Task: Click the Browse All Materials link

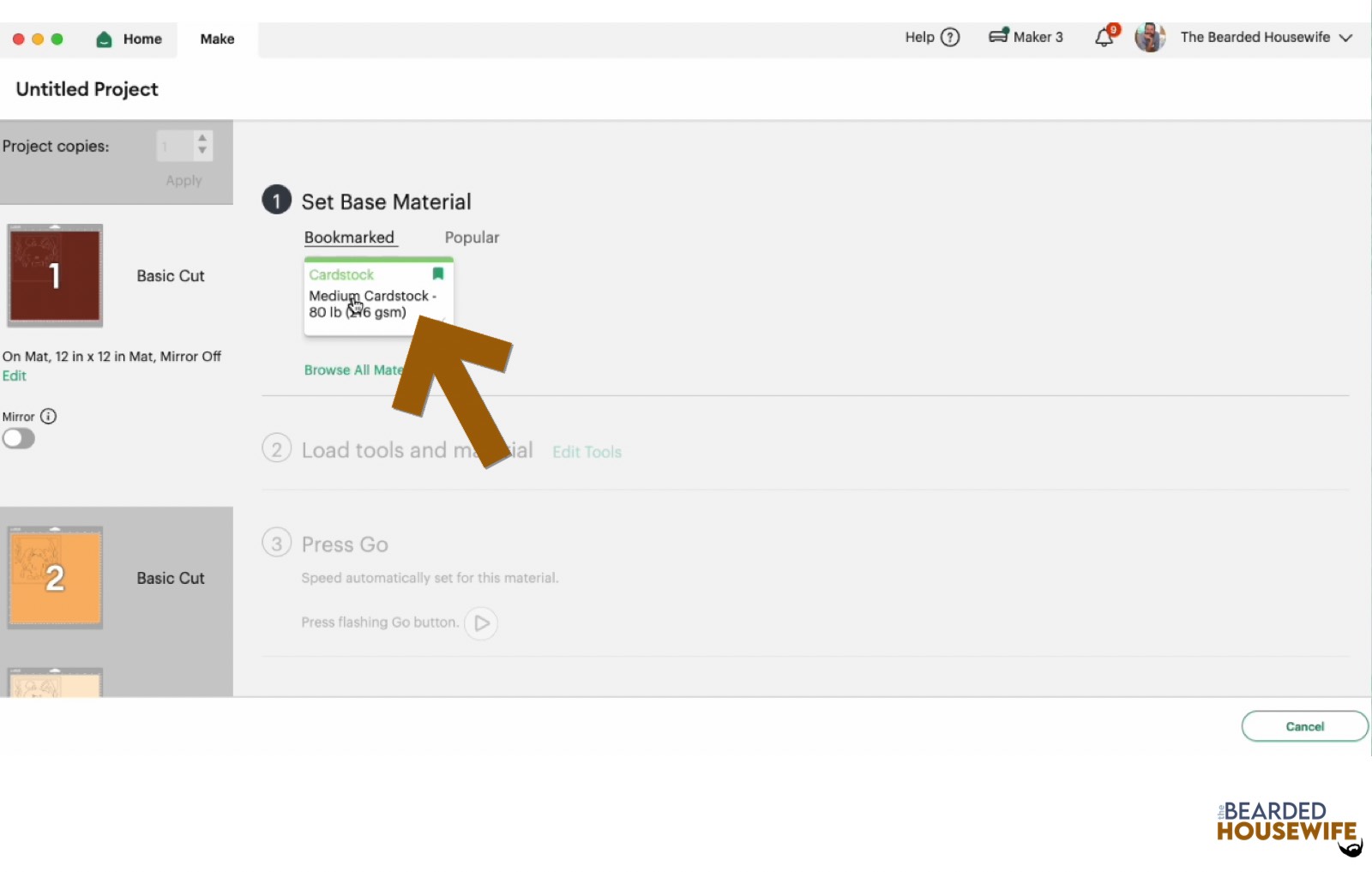Action: tap(354, 370)
